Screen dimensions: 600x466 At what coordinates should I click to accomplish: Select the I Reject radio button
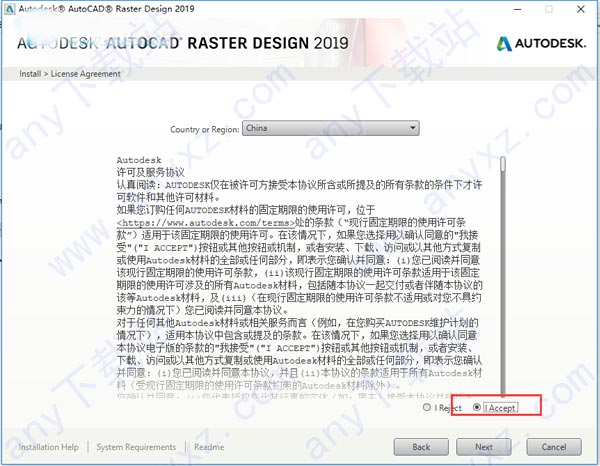pyautogui.click(x=427, y=407)
